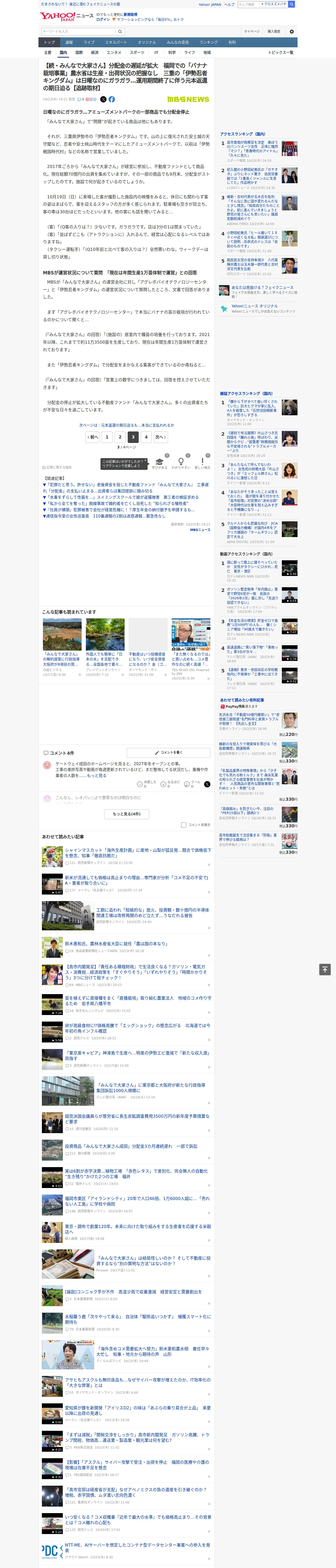Play the 新米が流通しても価格は高止まり video thumbnail
Image resolution: width=336 pixels, height=1568 pixels.
(x=52, y=883)
